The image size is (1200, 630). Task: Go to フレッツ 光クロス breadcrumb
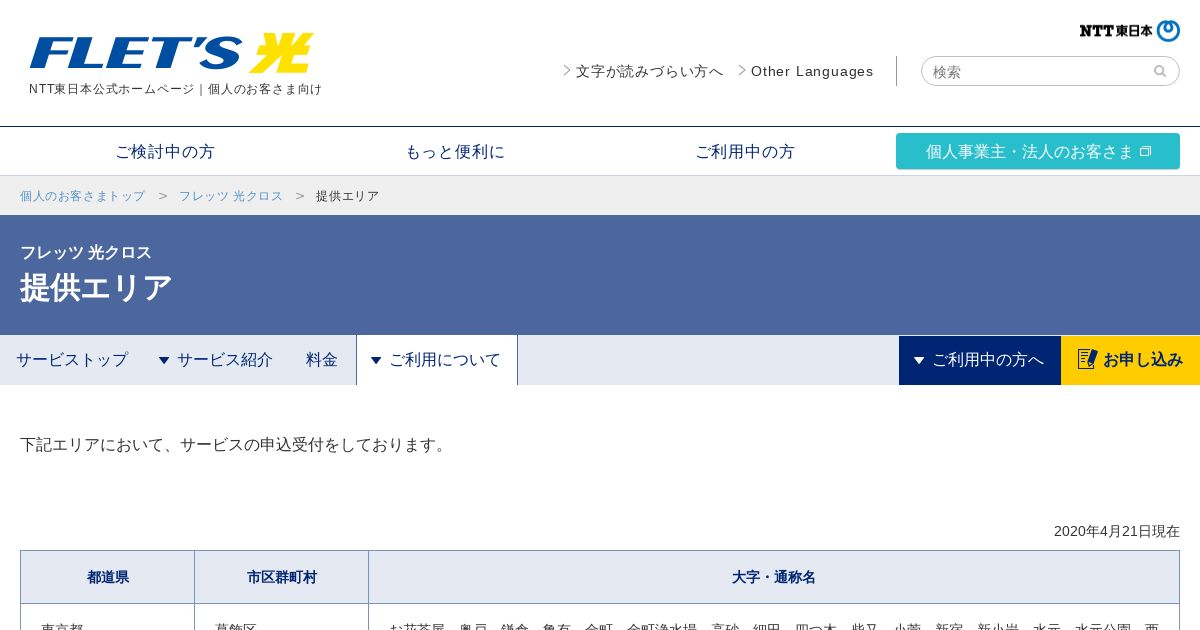(231, 196)
